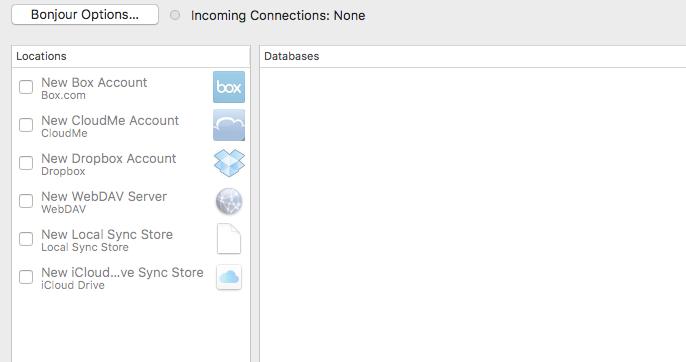The image size is (686, 362).
Task: Click the Local Sync Store document icon
Action: 229,239
